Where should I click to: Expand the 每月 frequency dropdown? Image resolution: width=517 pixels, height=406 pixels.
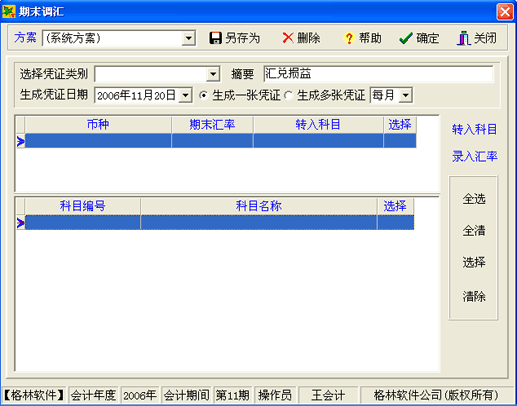(x=405, y=96)
